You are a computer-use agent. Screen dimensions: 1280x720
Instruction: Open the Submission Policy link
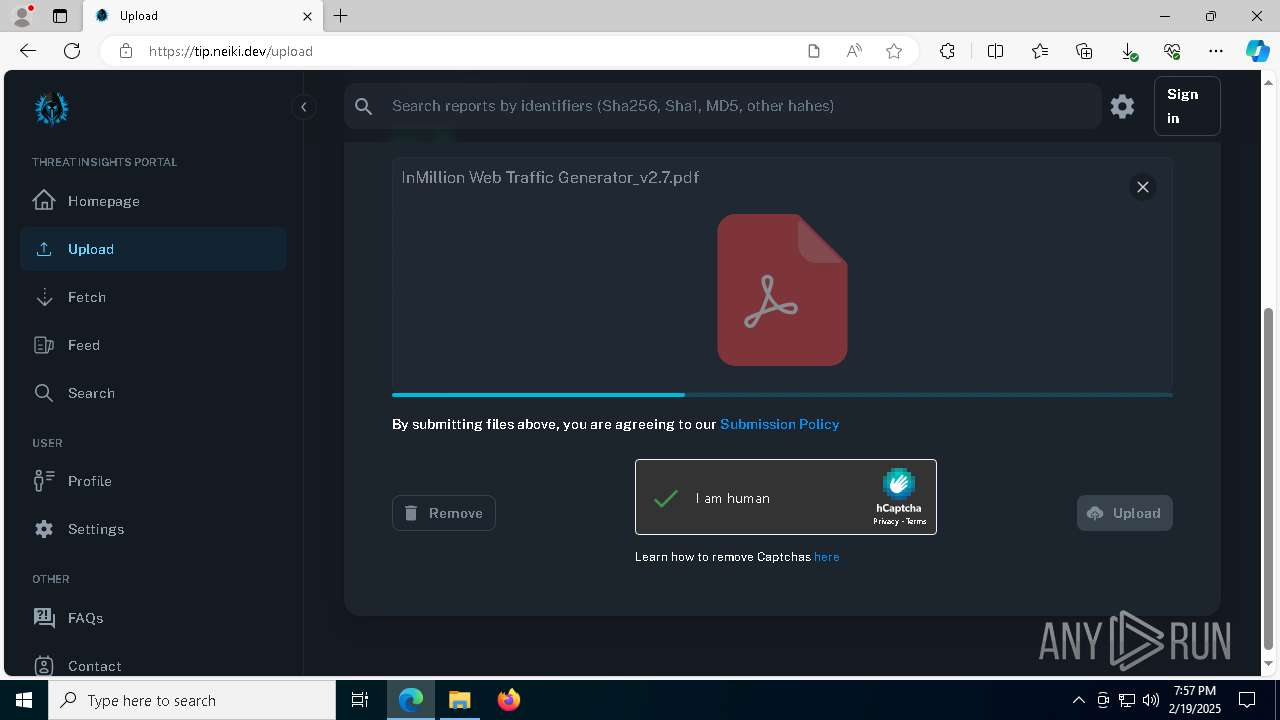click(779, 424)
